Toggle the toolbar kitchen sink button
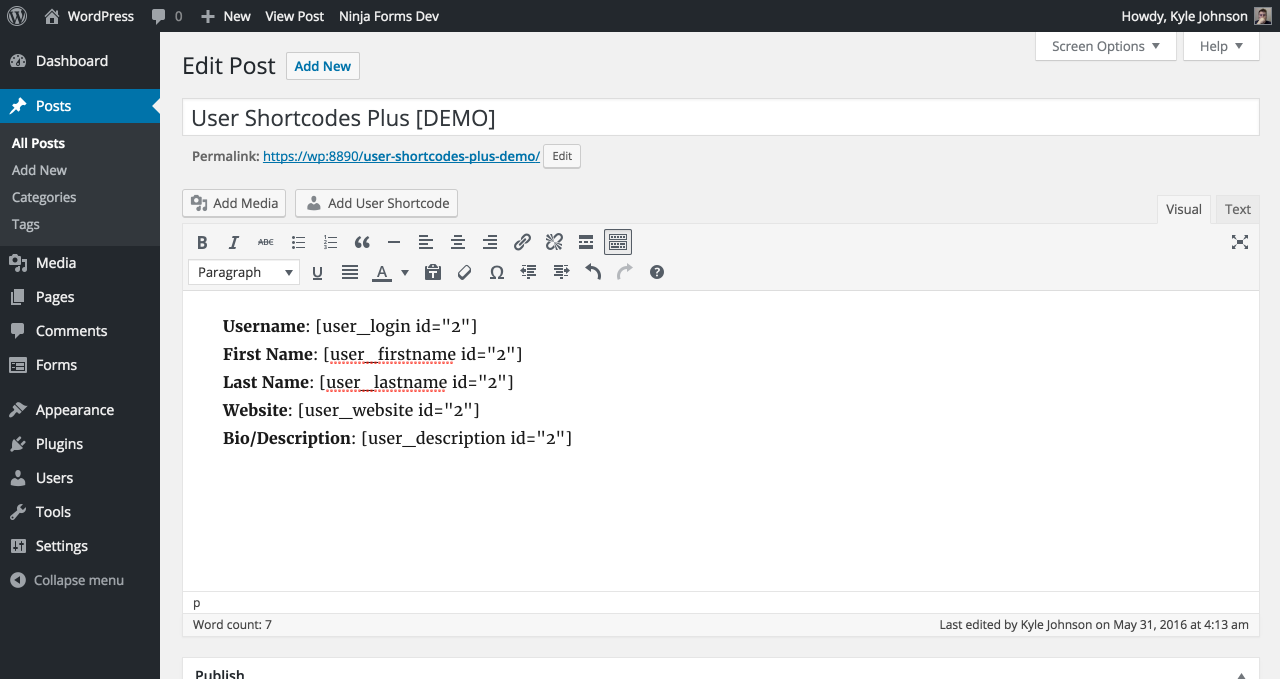This screenshot has width=1280, height=679. pyautogui.click(x=618, y=242)
